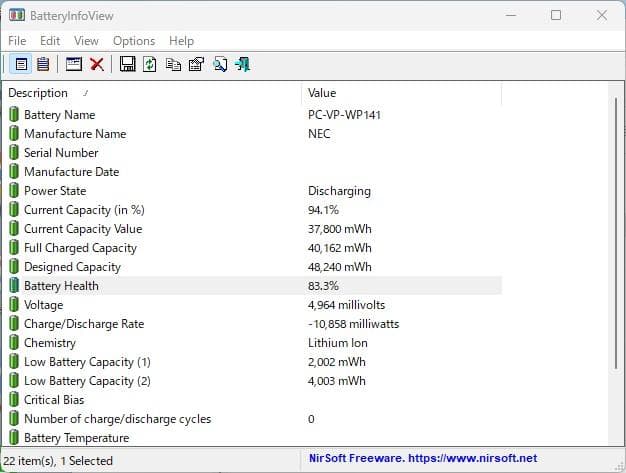The width and height of the screenshot is (626, 473).
Task: Open the View menu
Action: 86,41
